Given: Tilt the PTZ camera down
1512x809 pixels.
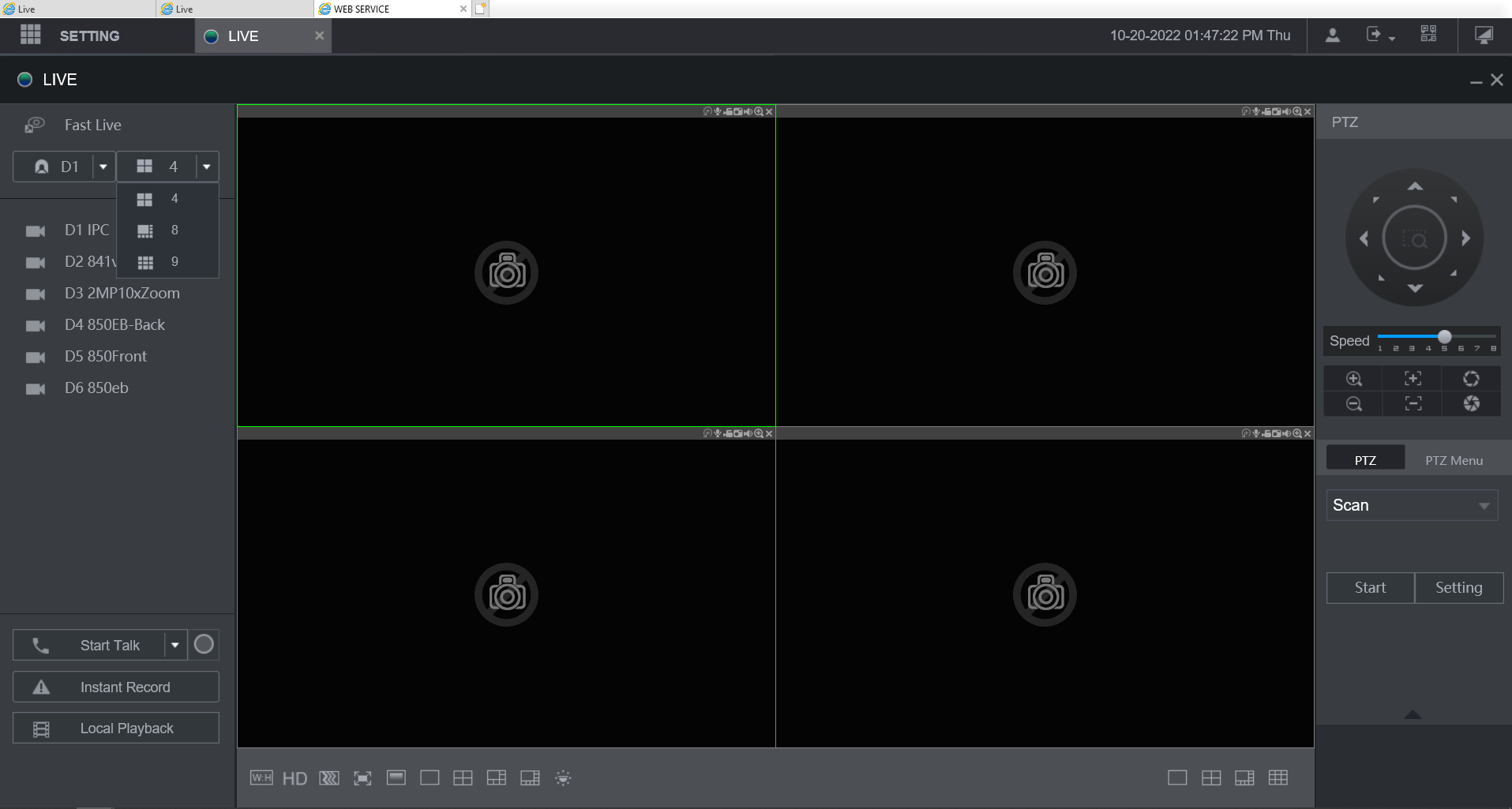Looking at the screenshot, I should tap(1415, 289).
